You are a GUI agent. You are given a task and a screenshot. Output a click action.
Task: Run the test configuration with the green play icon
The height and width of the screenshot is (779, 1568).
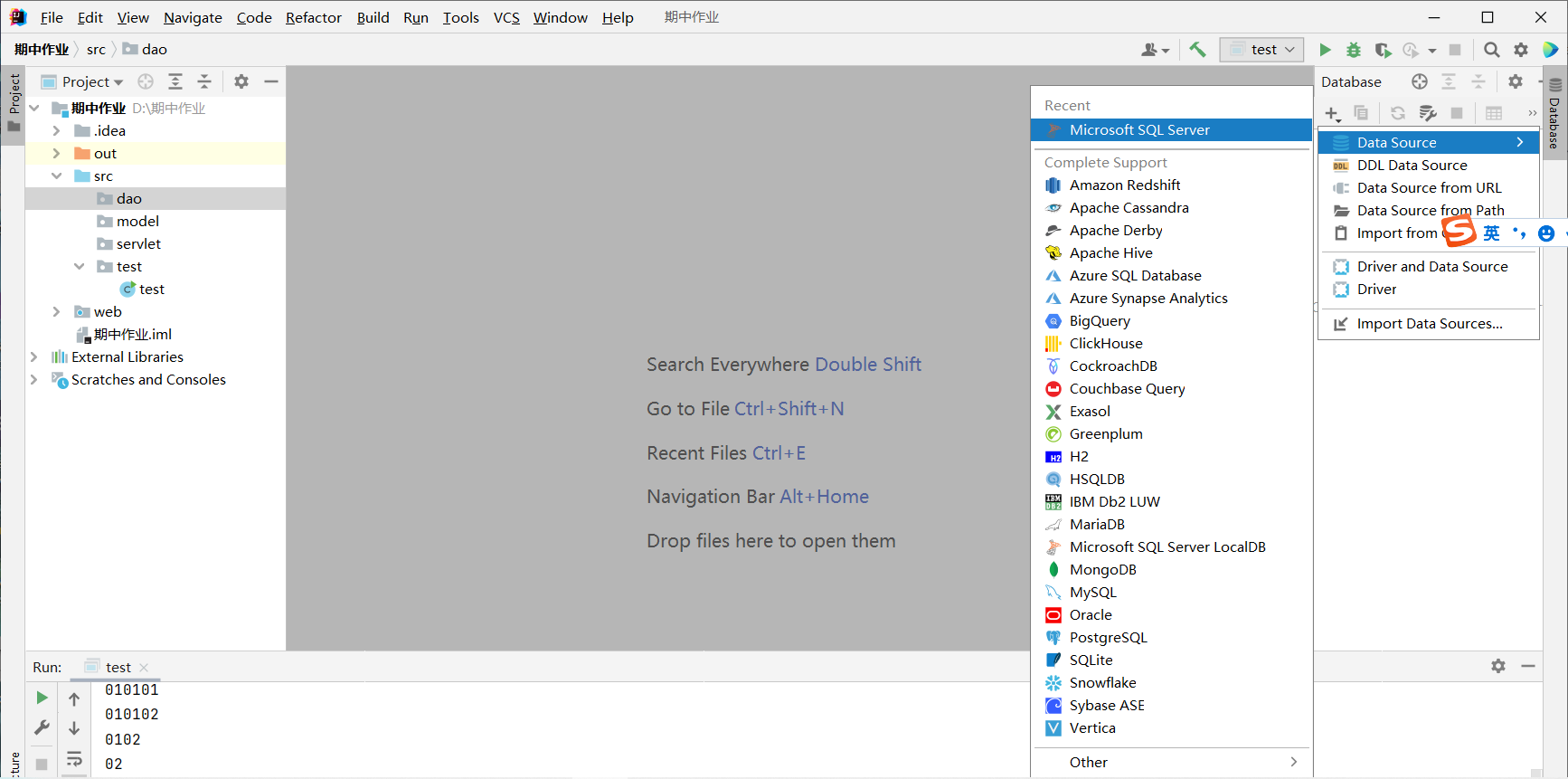click(1325, 50)
